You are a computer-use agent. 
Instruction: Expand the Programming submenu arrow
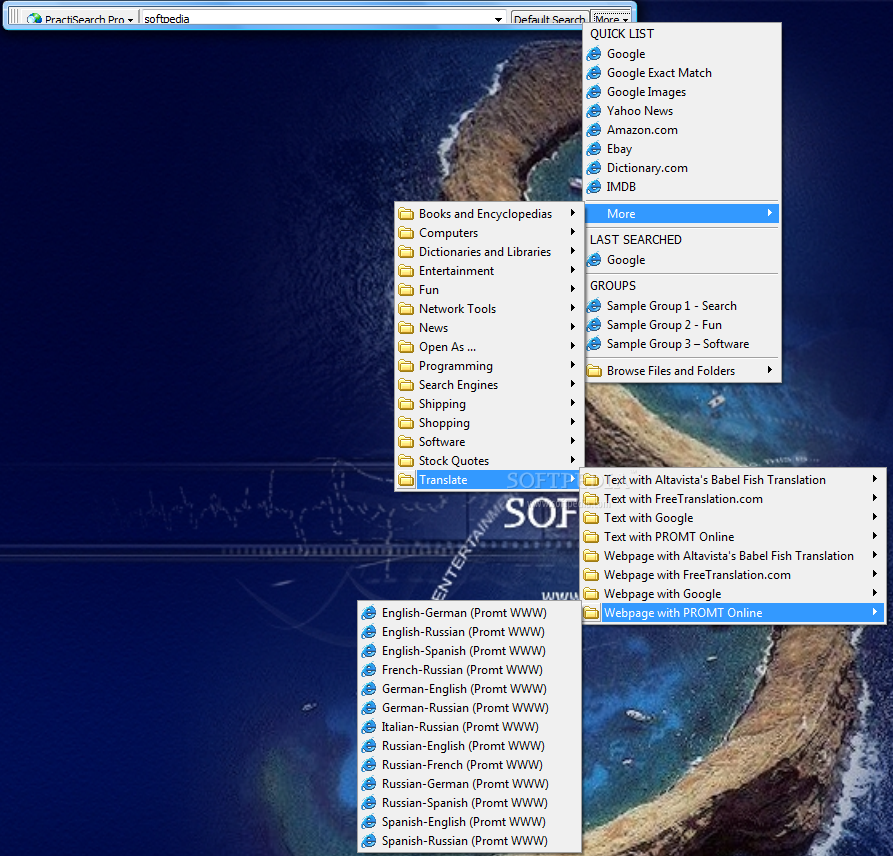click(573, 364)
